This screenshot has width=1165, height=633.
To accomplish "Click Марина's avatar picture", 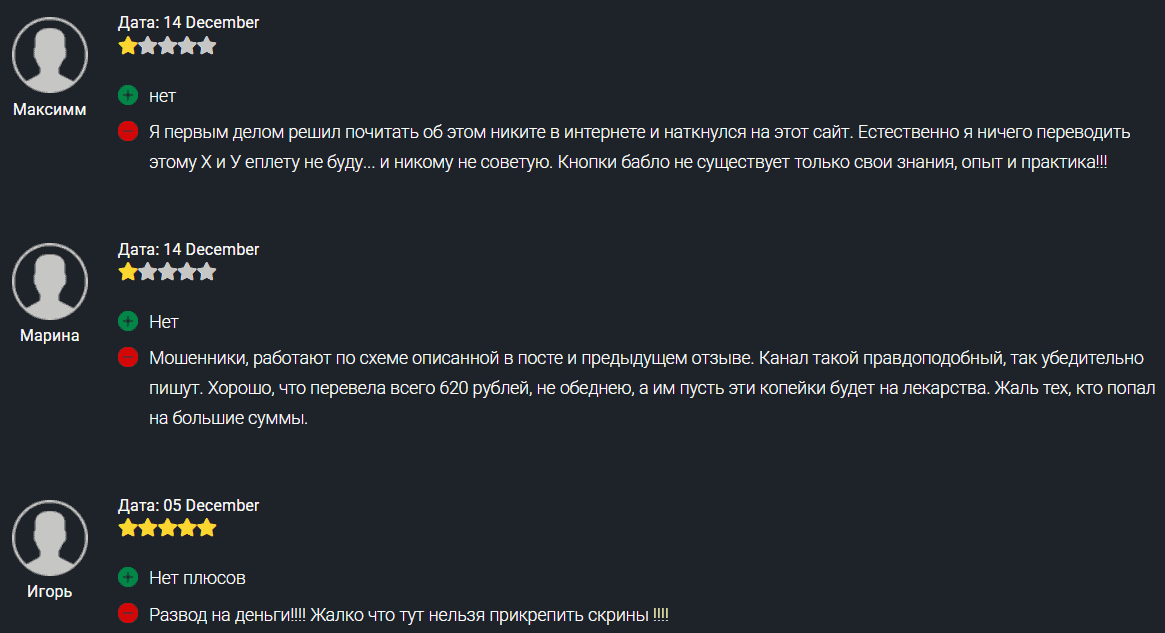I will coord(50,282).
